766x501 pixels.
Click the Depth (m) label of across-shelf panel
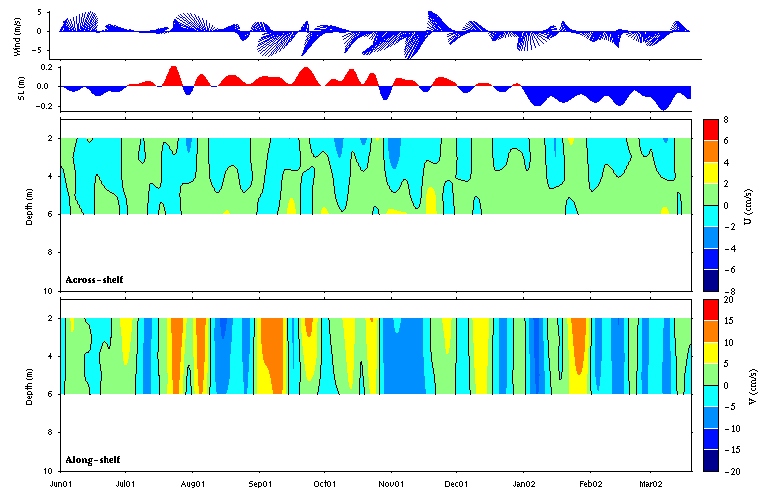click(29, 207)
